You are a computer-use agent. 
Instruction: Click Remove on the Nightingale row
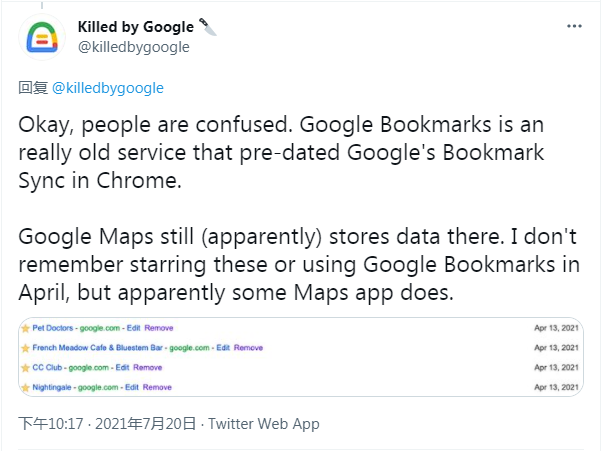coord(158,387)
